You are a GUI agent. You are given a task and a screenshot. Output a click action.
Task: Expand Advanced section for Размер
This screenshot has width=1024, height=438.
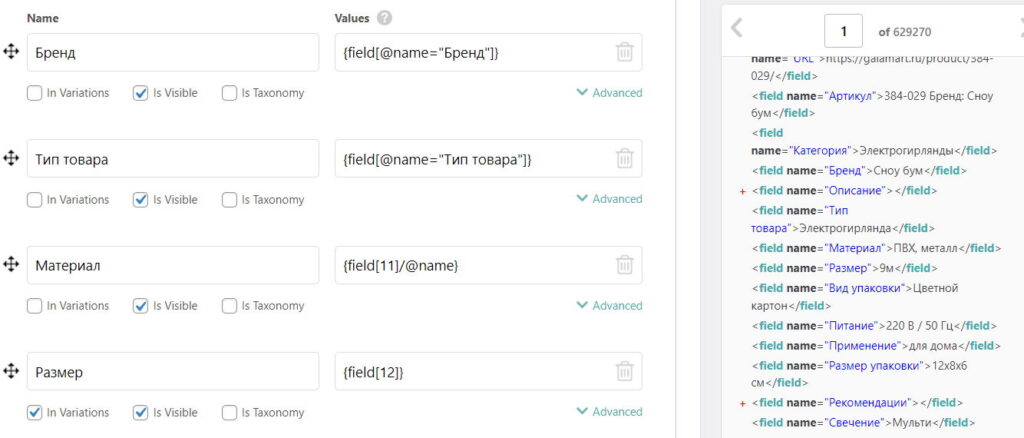(609, 412)
